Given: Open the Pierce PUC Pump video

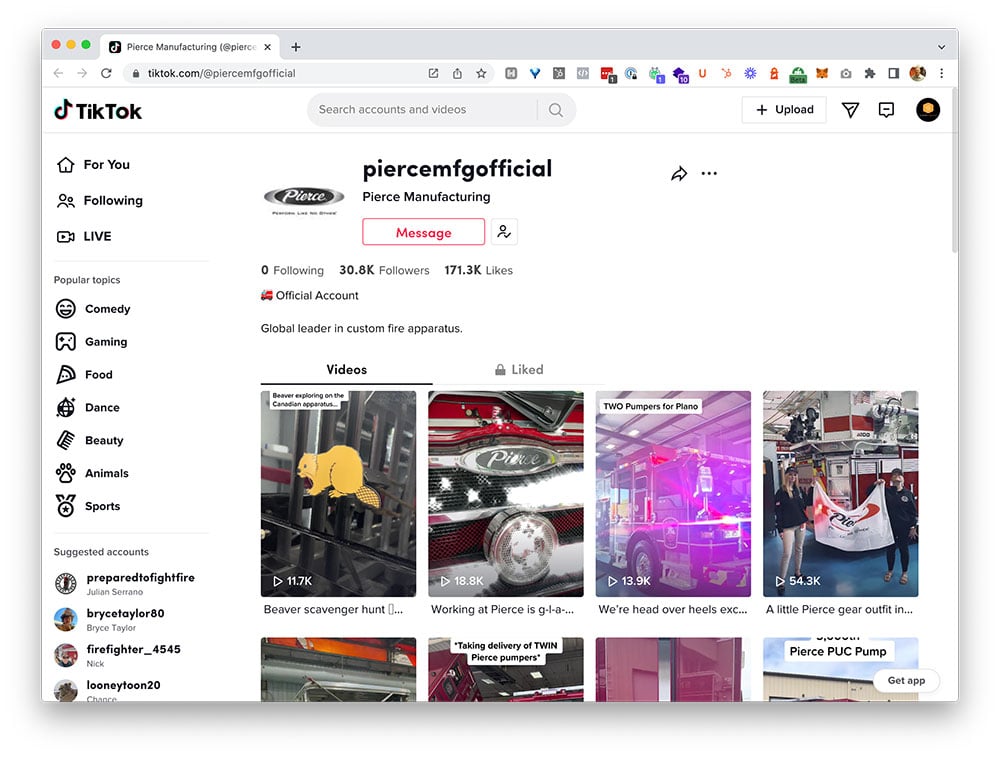Looking at the screenshot, I should coord(841,669).
